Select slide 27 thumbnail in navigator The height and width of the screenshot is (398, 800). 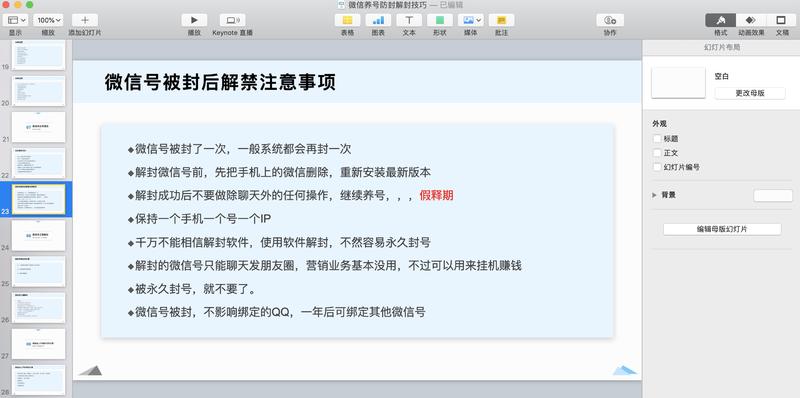(x=39, y=344)
